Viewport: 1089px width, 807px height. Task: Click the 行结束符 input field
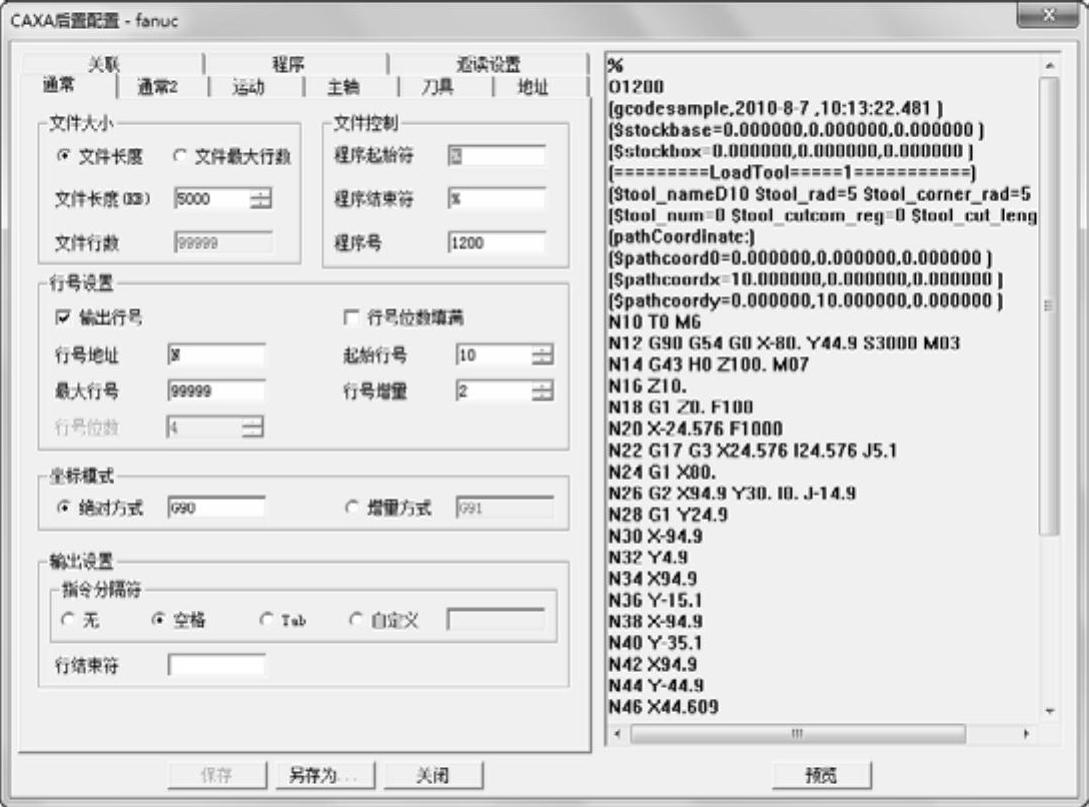tap(216, 665)
